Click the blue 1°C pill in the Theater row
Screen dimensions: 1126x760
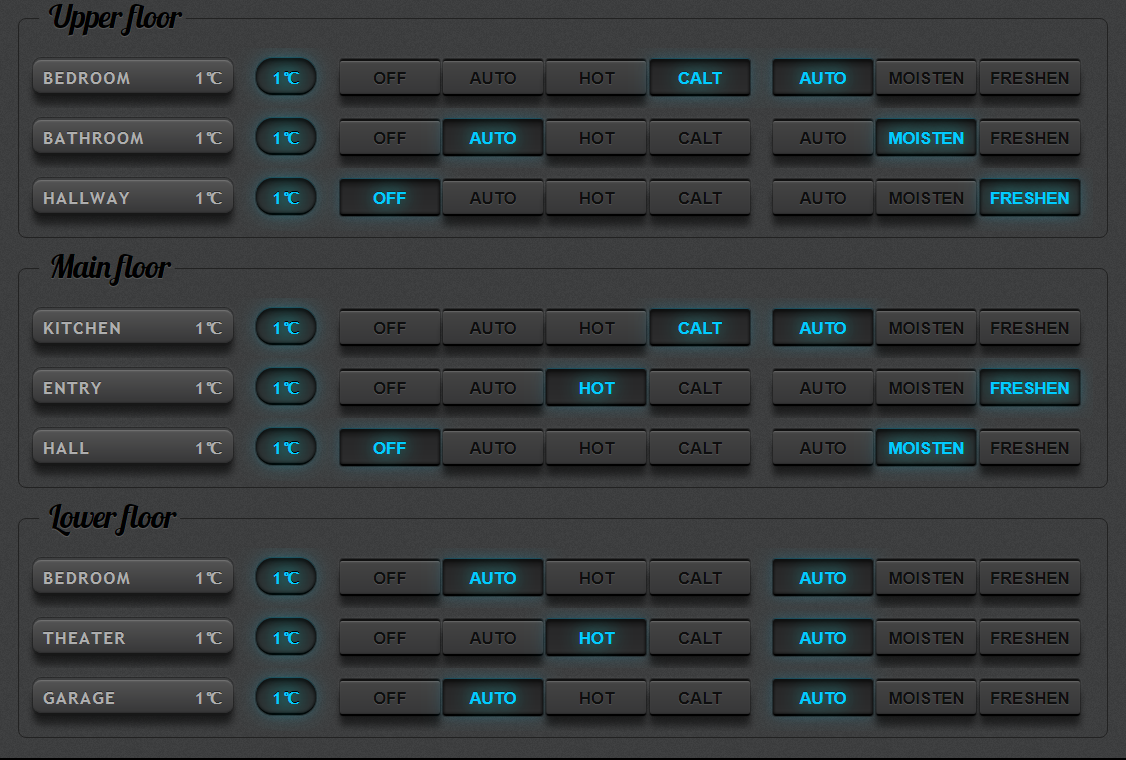[286, 638]
